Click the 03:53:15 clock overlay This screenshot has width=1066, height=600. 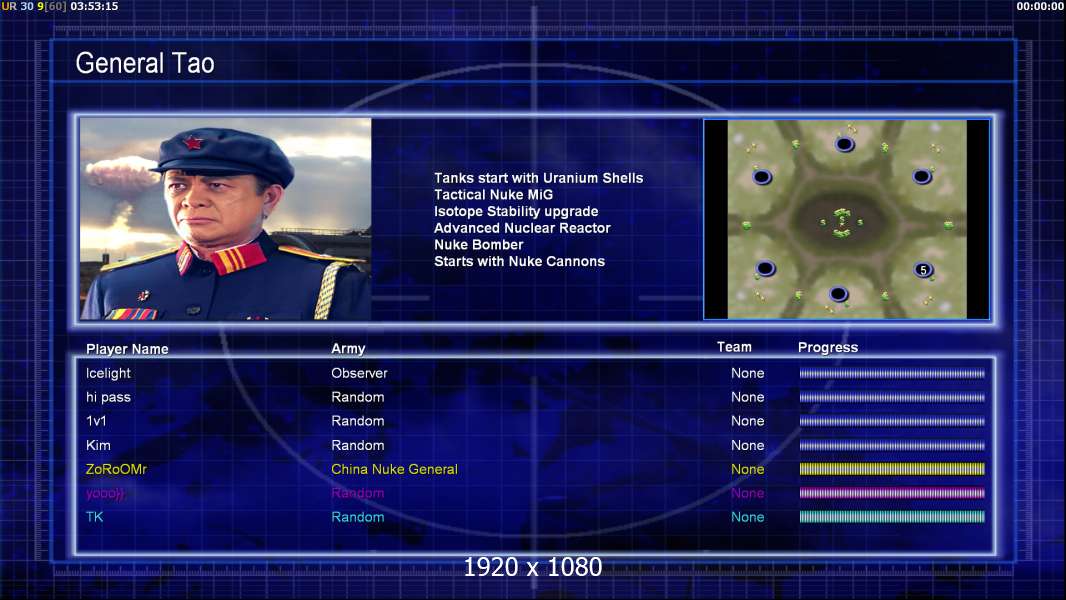pos(94,6)
